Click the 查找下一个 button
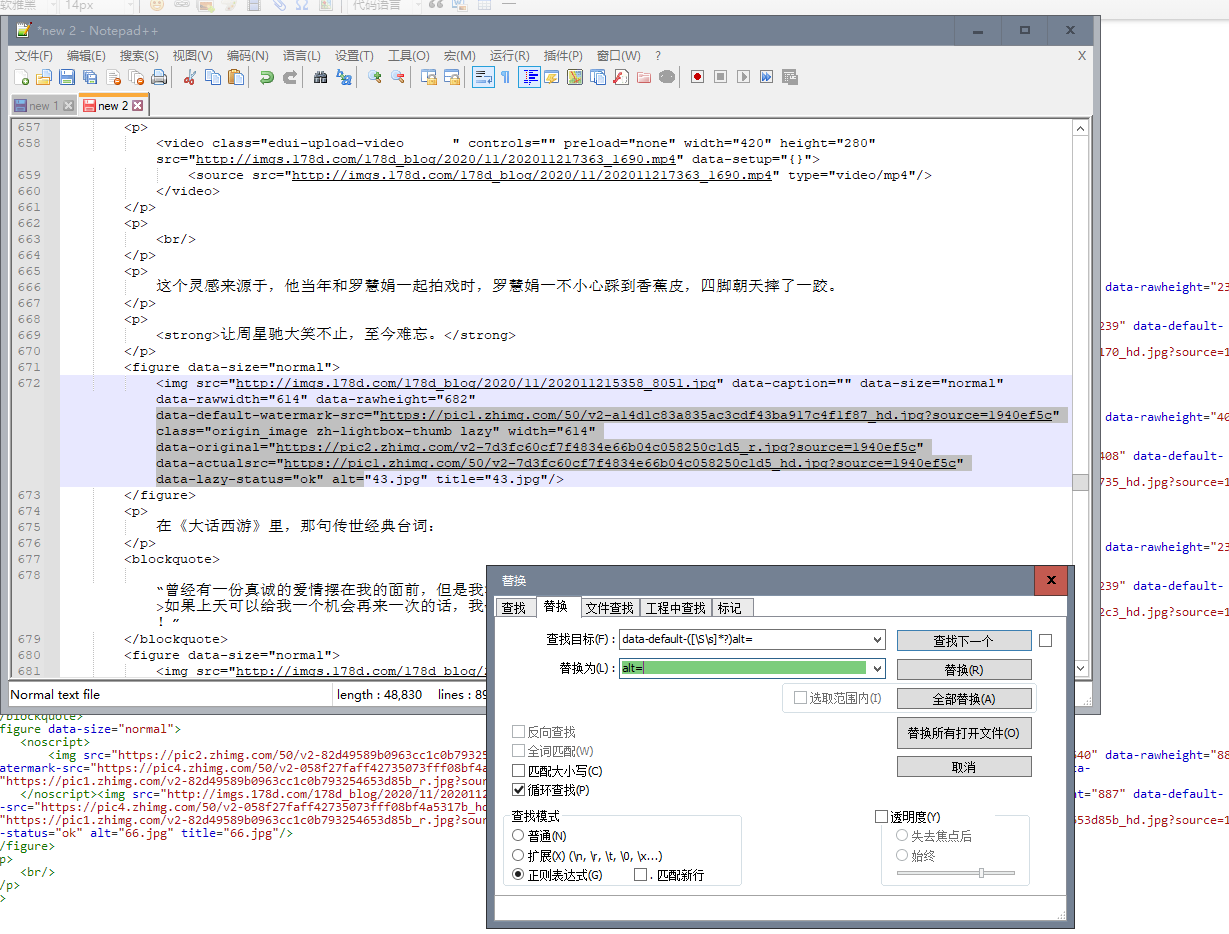 [963, 640]
